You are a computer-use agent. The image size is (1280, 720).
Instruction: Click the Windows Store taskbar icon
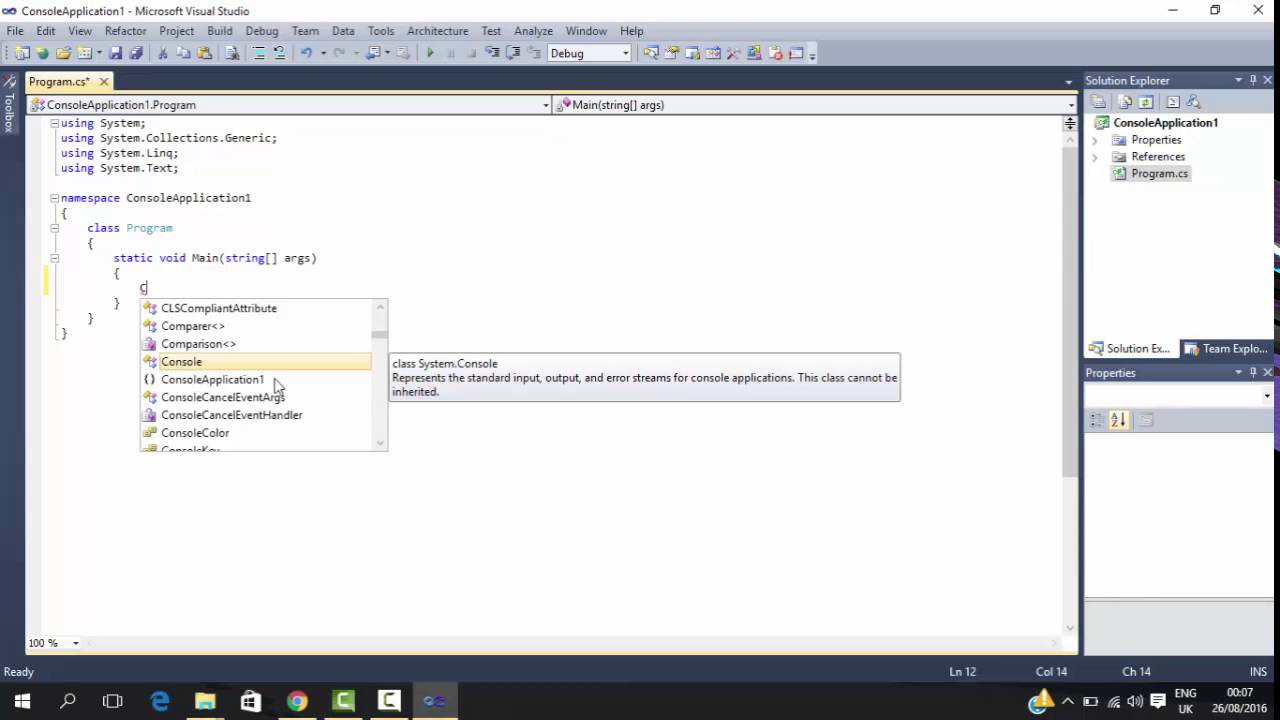[x=251, y=701]
